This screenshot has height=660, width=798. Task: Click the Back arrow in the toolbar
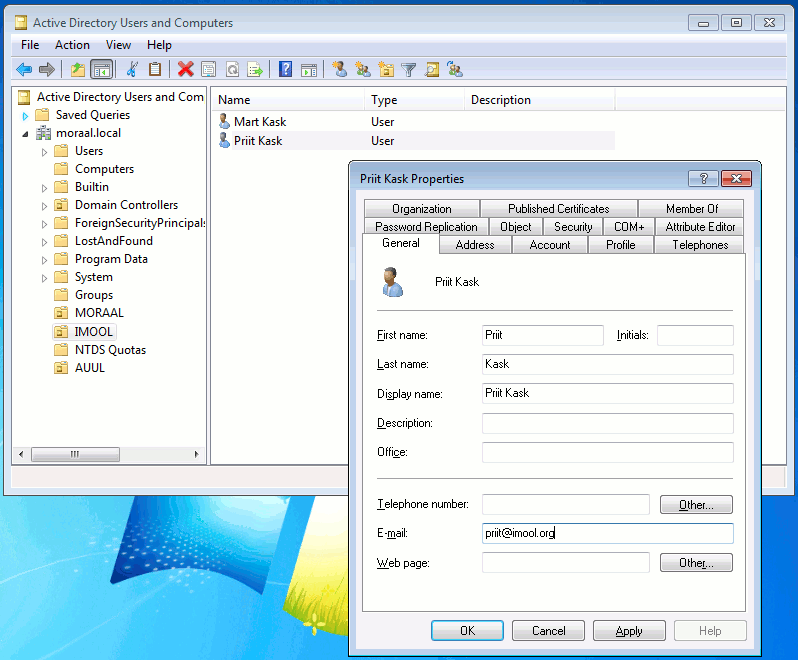click(24, 69)
